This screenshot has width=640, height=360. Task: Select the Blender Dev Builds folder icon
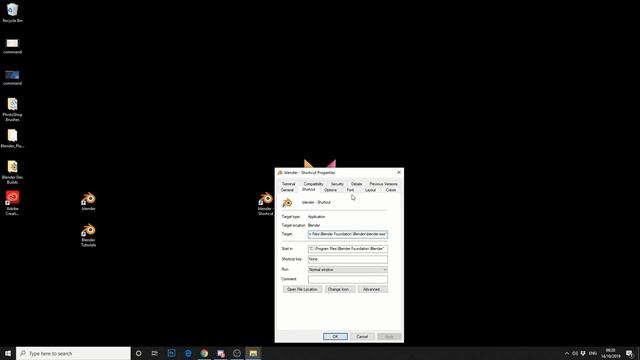(12, 172)
